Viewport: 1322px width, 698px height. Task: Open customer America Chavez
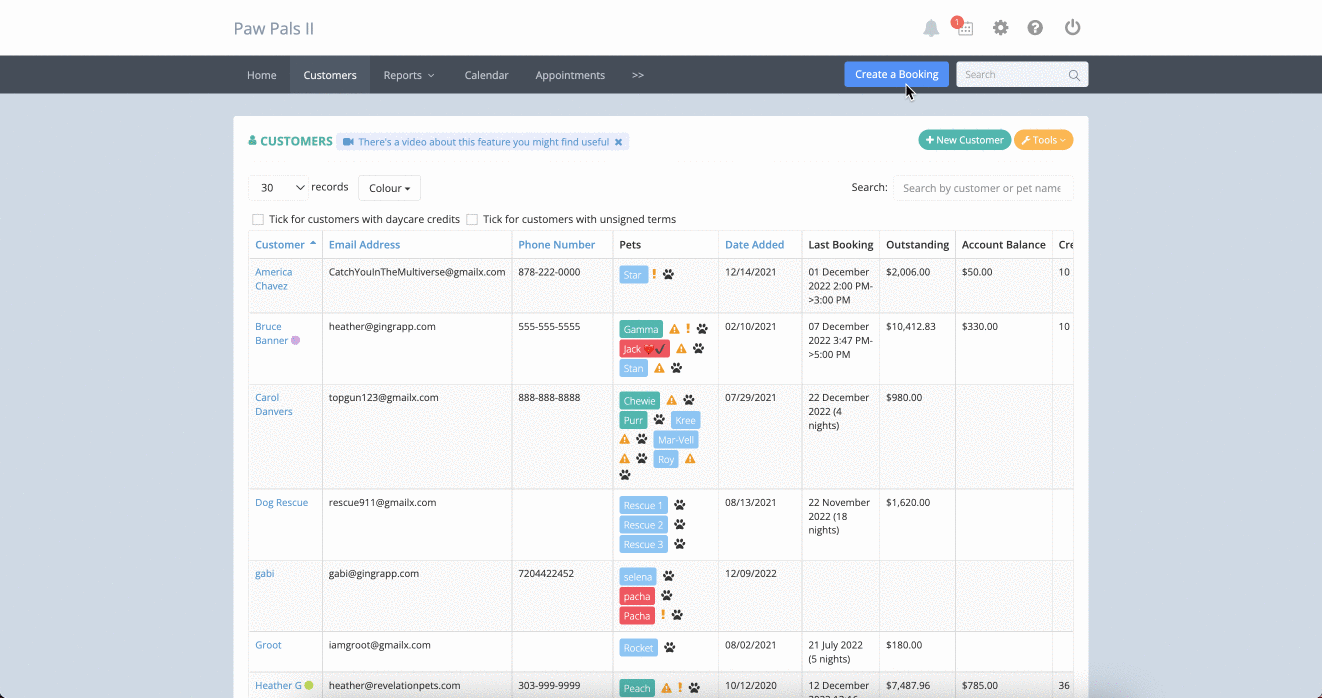point(273,279)
